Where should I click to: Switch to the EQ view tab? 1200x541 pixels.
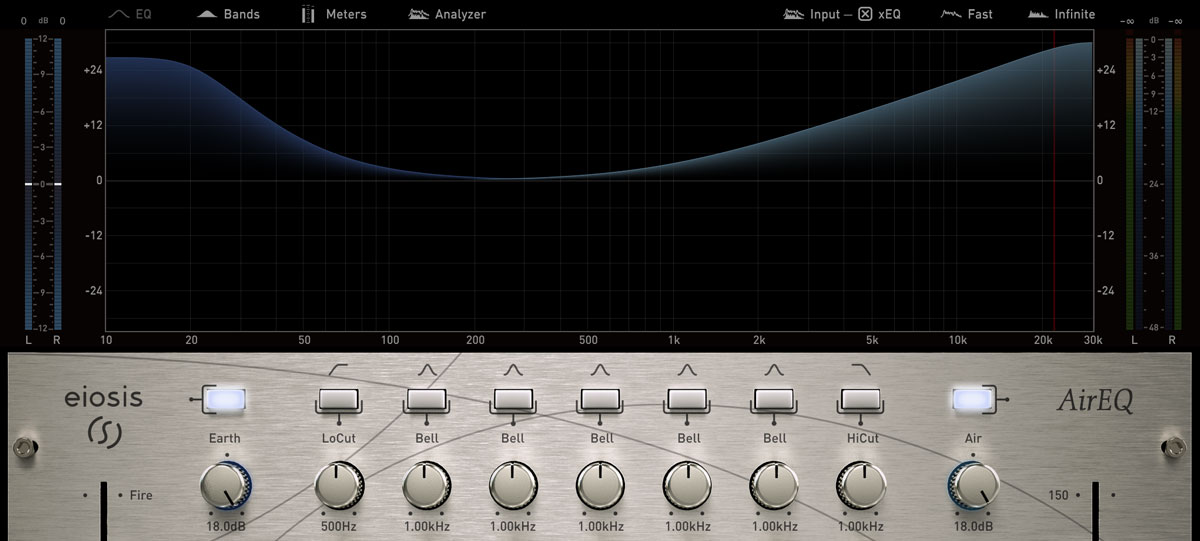130,14
